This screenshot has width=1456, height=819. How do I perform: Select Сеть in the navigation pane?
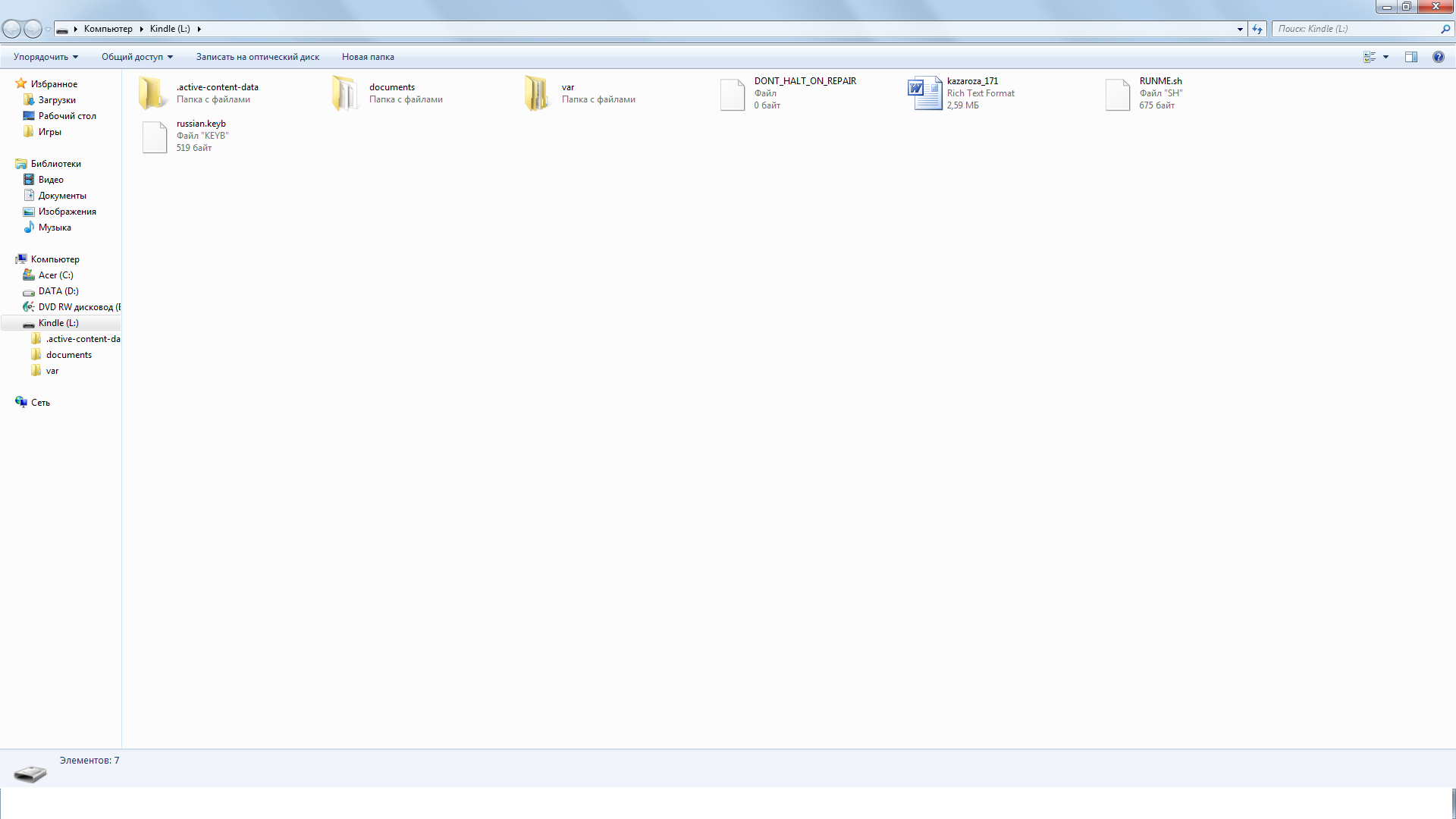click(x=40, y=403)
